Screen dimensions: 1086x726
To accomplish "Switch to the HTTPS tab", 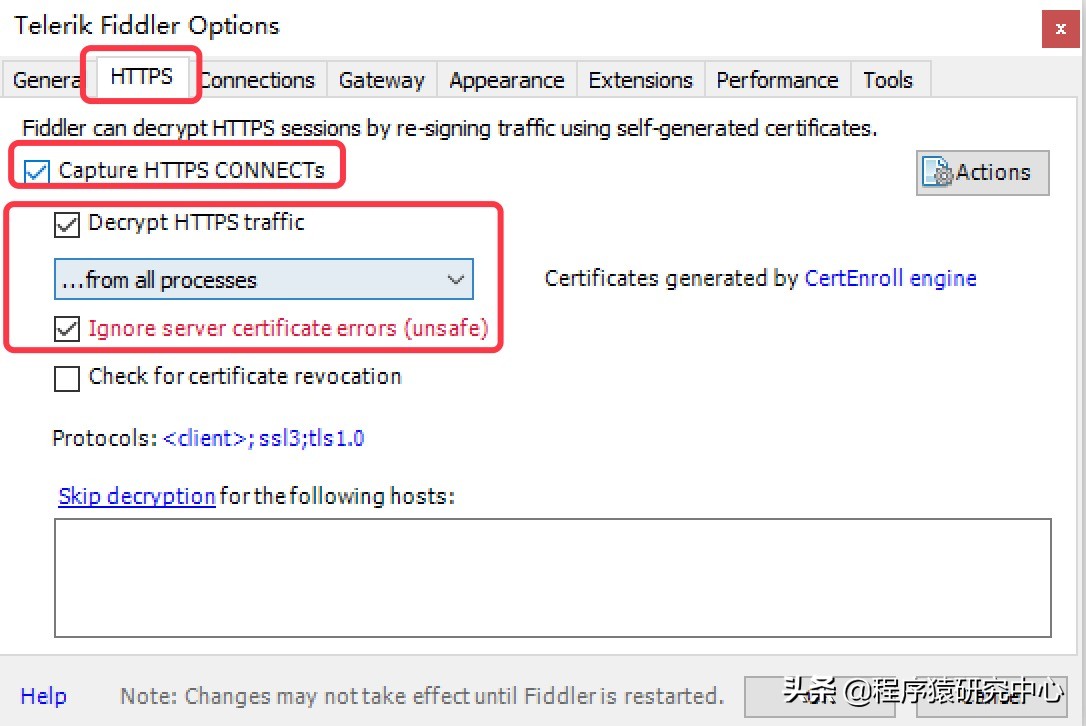I will (140, 78).
